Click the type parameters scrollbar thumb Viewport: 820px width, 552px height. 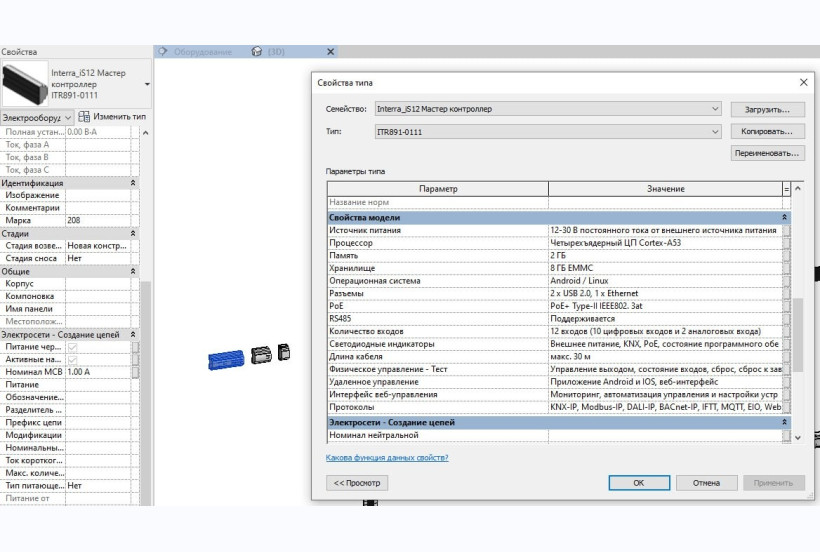798,335
